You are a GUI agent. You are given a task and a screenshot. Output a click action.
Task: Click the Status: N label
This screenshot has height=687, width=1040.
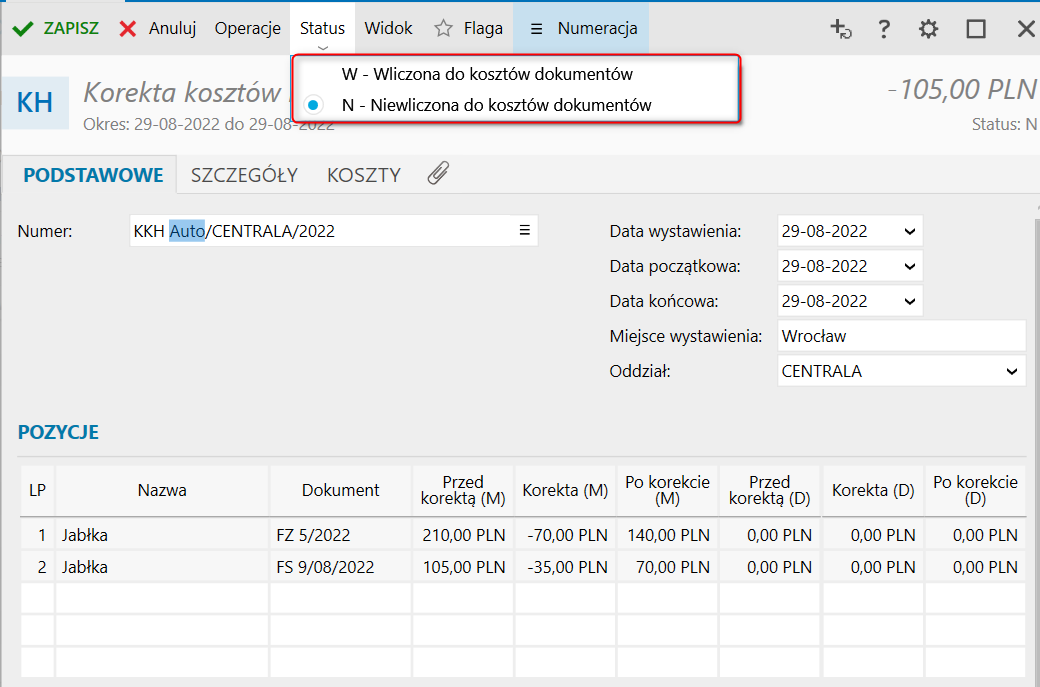tap(1004, 124)
